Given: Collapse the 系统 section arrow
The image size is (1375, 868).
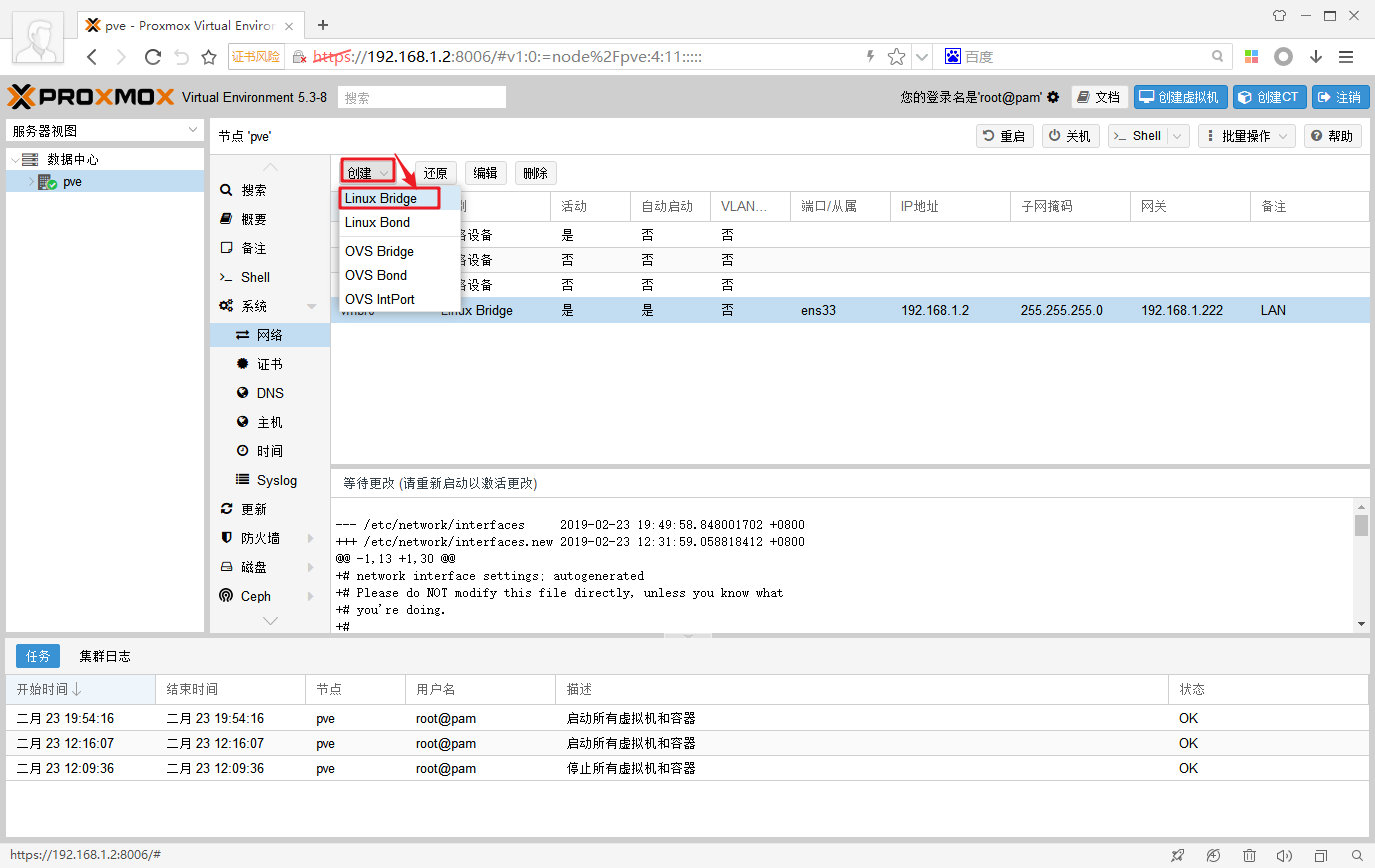Looking at the screenshot, I should pos(311,306).
